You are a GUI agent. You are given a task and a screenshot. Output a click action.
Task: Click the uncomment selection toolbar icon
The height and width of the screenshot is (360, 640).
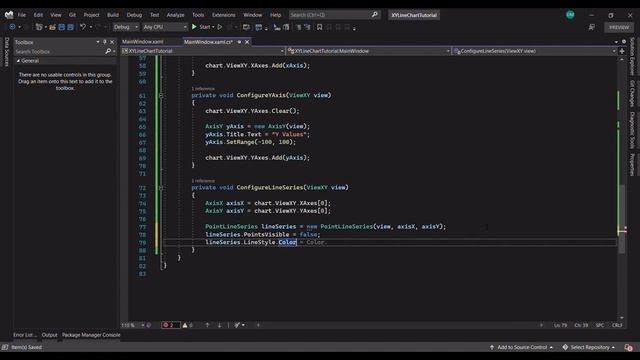click(x=307, y=27)
